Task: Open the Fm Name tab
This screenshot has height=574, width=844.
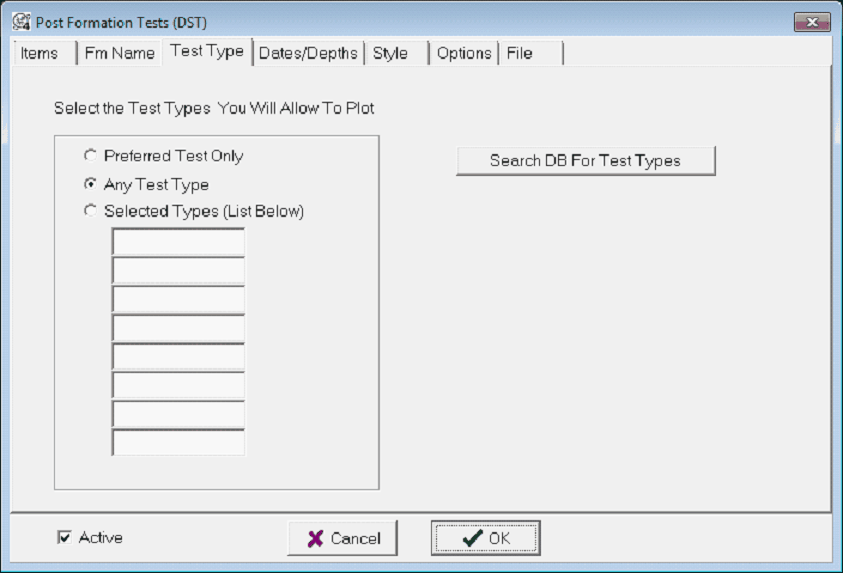Action: [120, 54]
